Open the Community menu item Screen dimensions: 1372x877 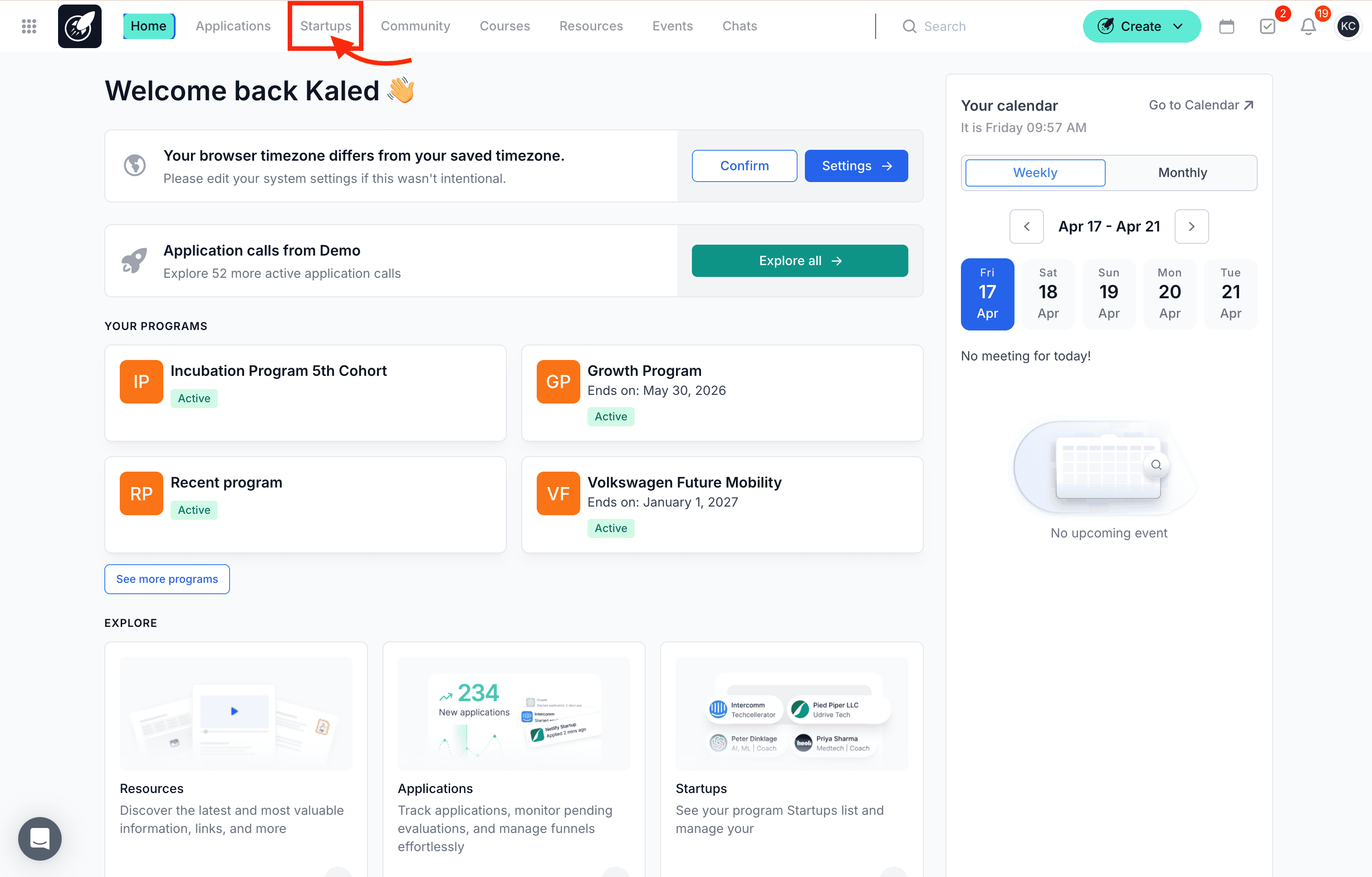(x=415, y=26)
